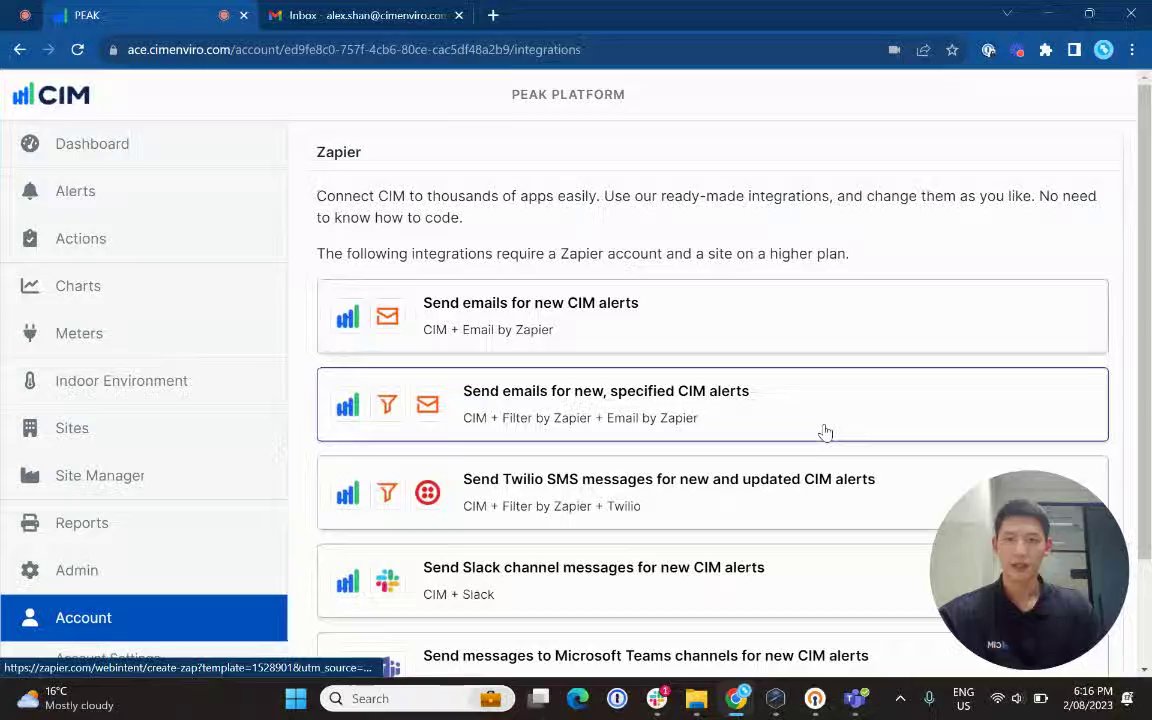Viewport: 1152px width, 720px height.
Task: Open File Explorer from taskbar
Action: coord(696,699)
